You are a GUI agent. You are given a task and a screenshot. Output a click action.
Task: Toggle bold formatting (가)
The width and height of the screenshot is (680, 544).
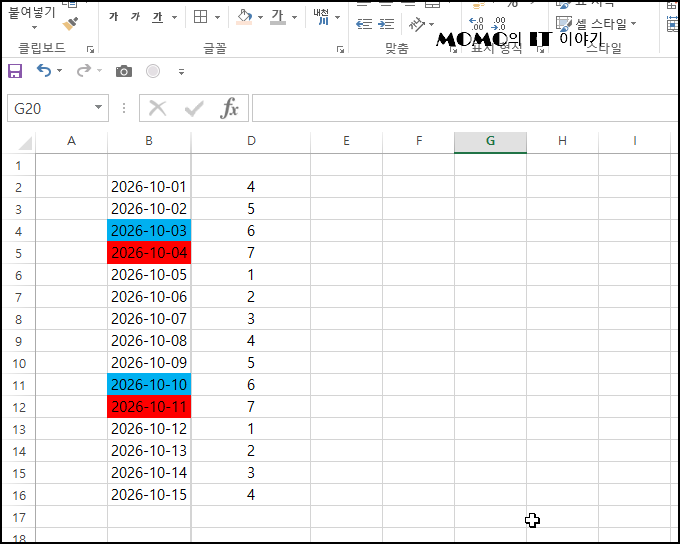pyautogui.click(x=114, y=17)
